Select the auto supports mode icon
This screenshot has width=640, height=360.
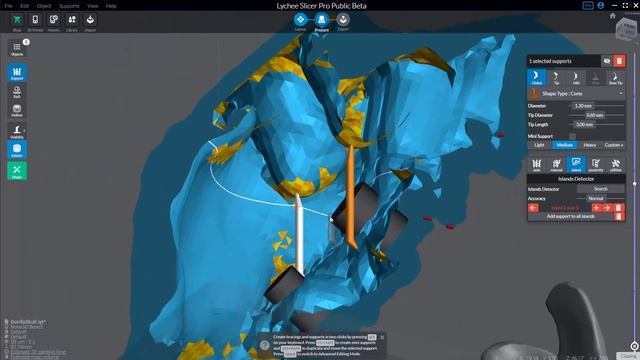click(x=536, y=164)
